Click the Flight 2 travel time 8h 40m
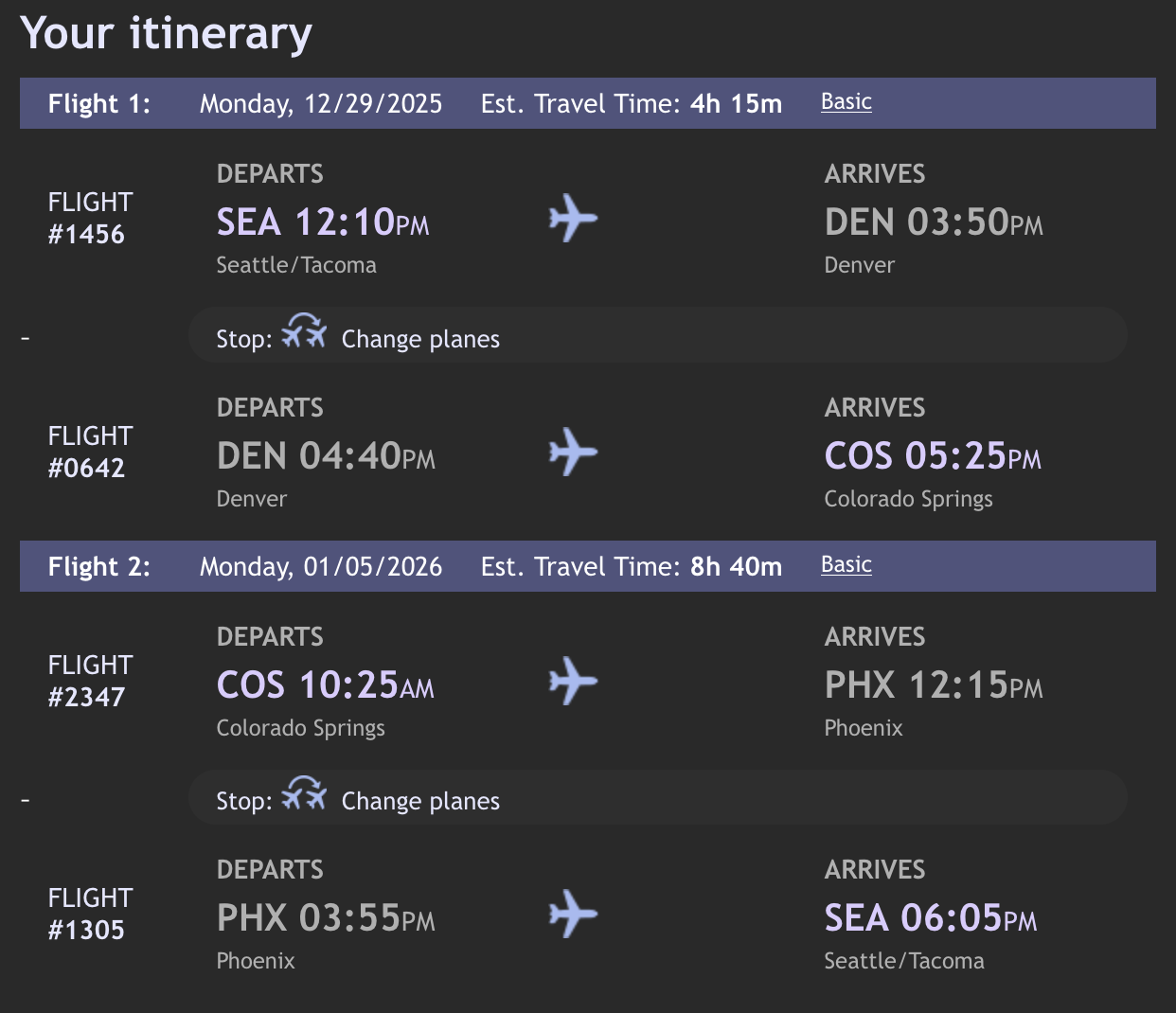The width and height of the screenshot is (1176, 1013). pos(736,567)
